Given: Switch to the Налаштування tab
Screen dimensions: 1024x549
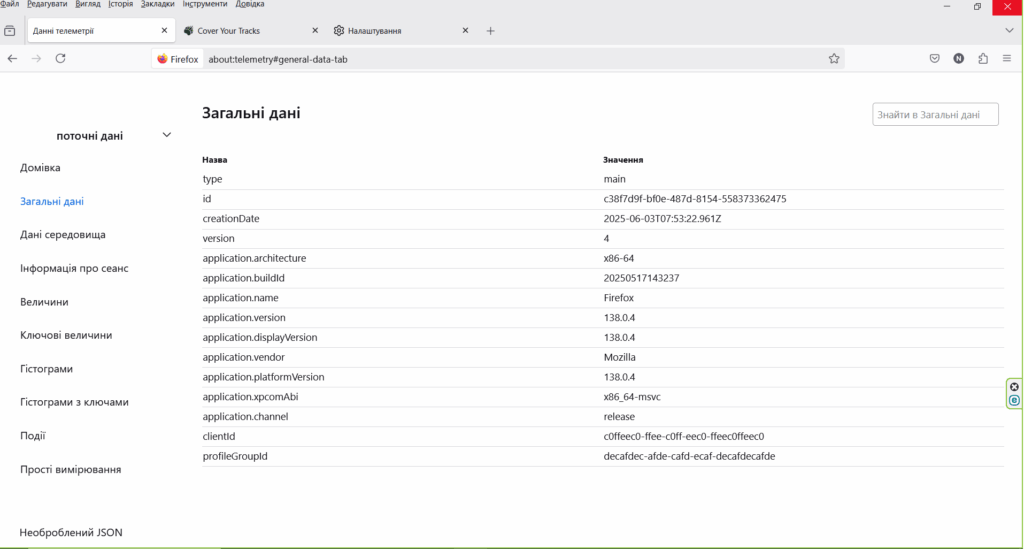Looking at the screenshot, I should (402, 31).
